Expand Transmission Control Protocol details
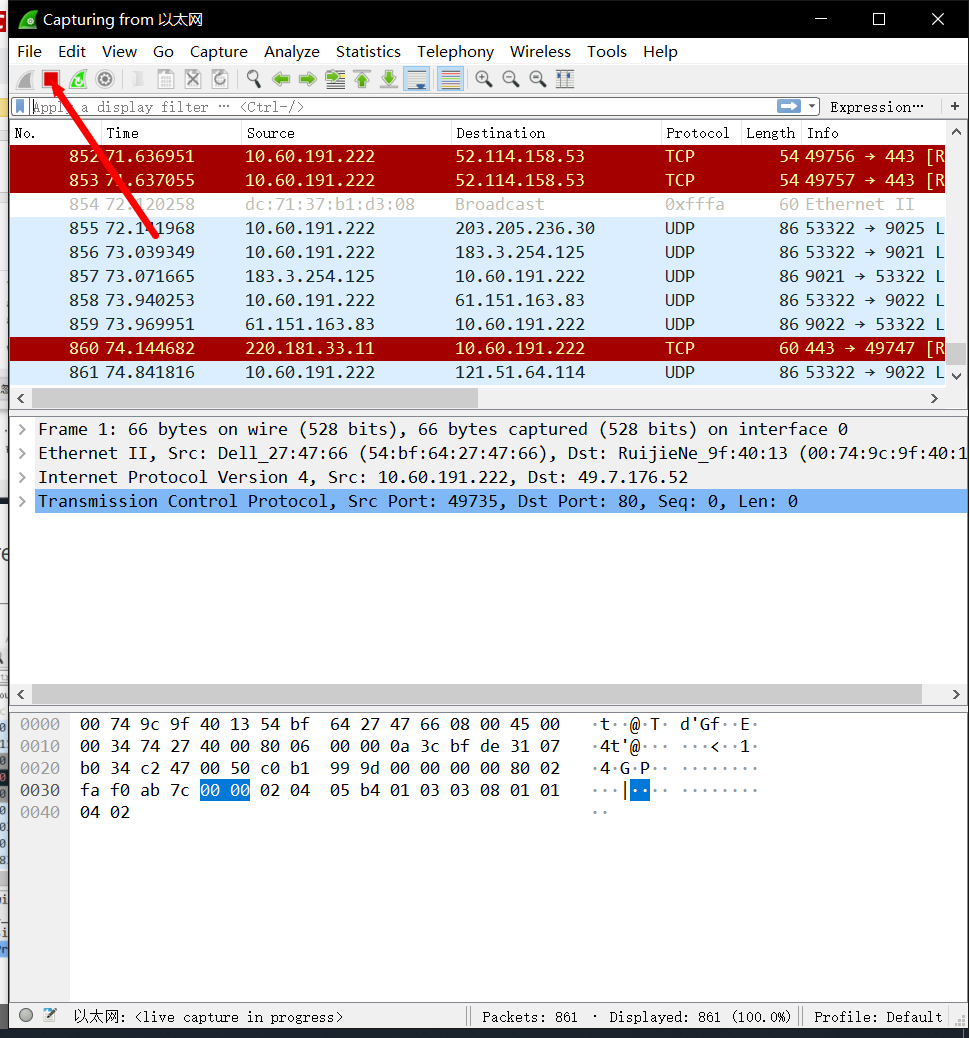The height and width of the screenshot is (1038, 970). click(23, 501)
